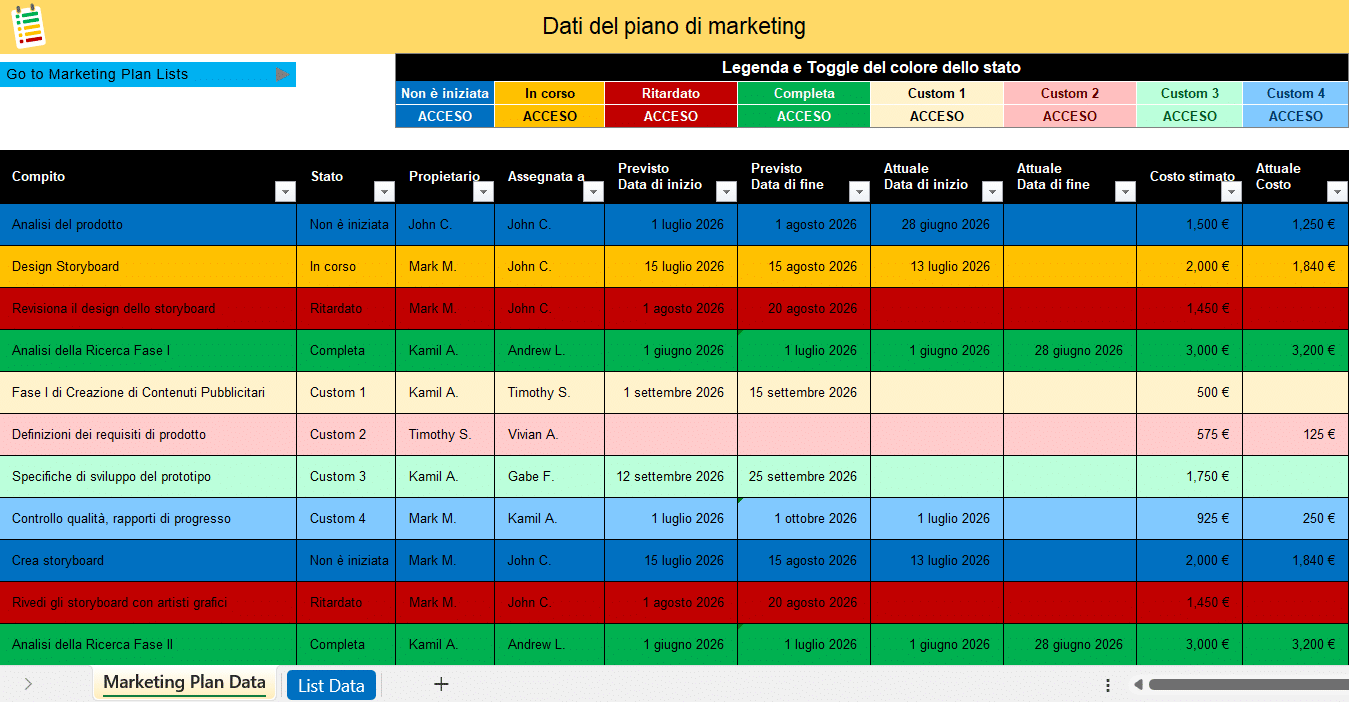Viewport: 1349px width, 702px height.
Task: Open the Stato column filter dropdown
Action: (x=384, y=192)
